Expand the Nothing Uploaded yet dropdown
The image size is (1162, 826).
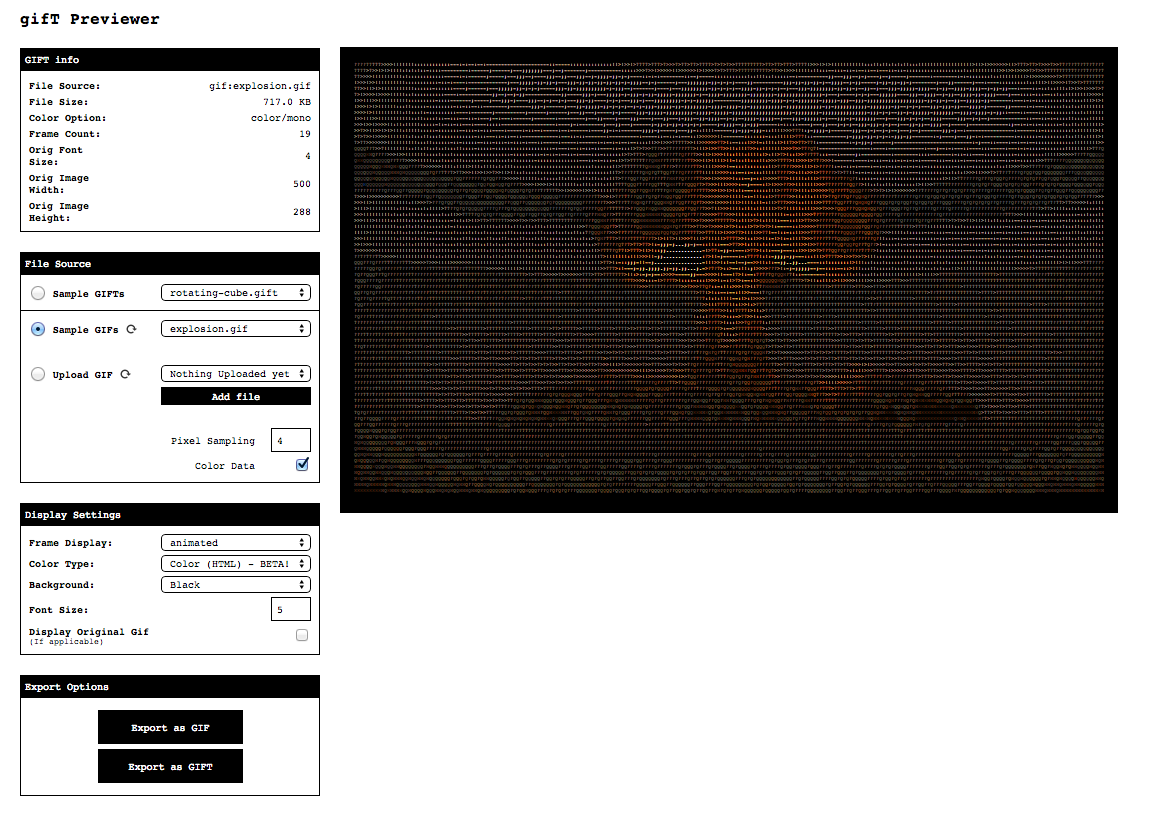pos(235,374)
